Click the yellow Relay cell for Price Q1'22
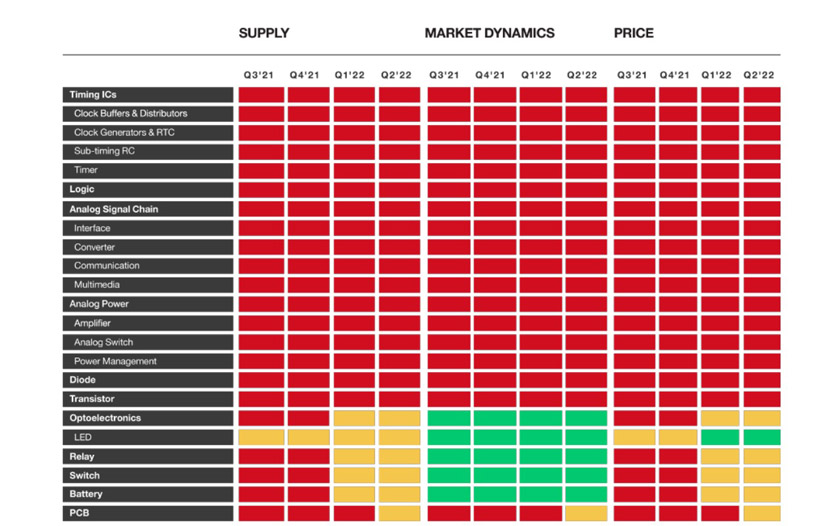The image size is (840, 526). point(720,456)
